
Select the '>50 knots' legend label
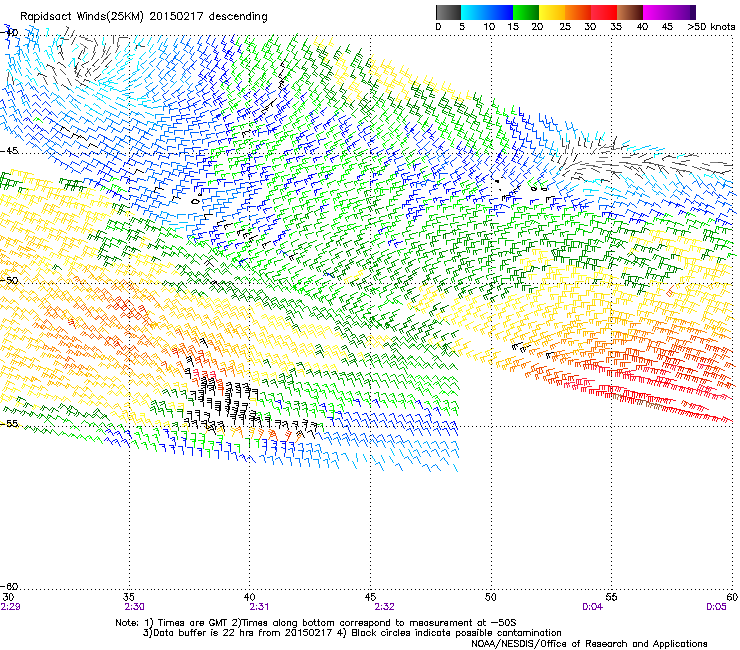(x=711, y=26)
